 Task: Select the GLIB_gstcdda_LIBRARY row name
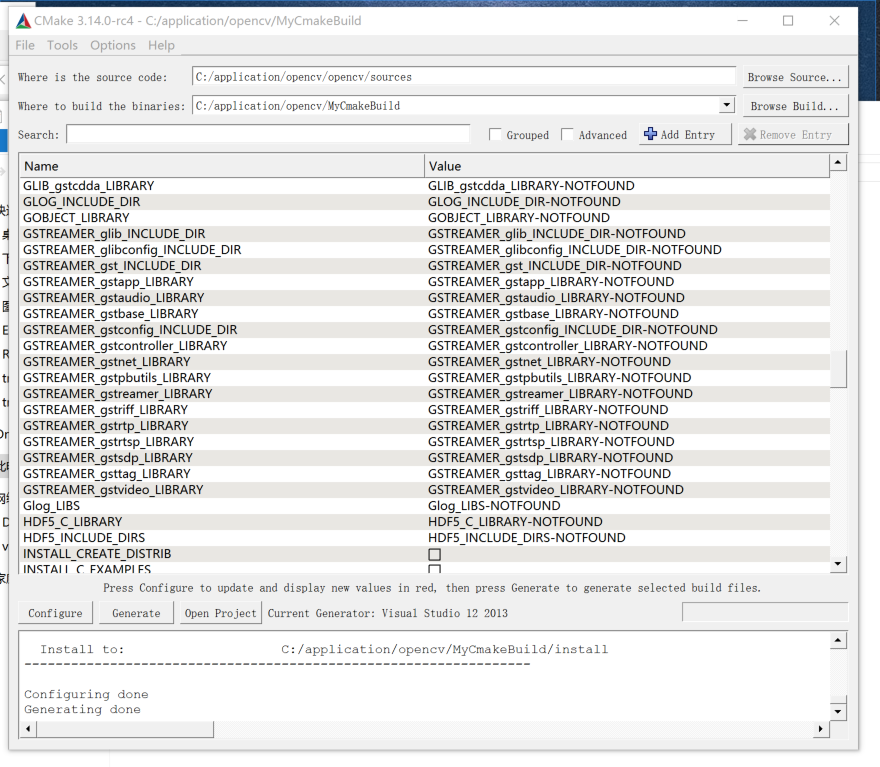click(89, 186)
